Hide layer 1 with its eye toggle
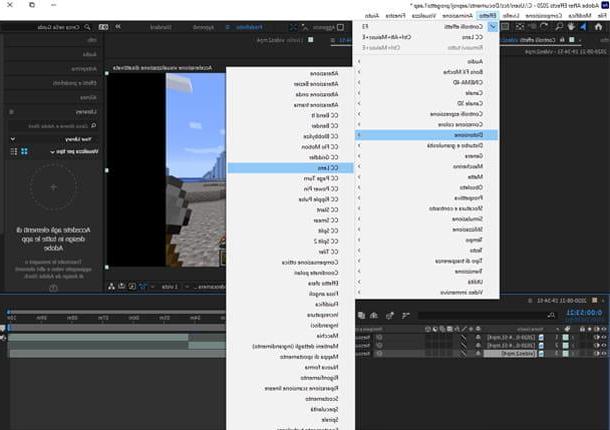This screenshot has width=610, height=430. pyautogui.click(x=604, y=337)
